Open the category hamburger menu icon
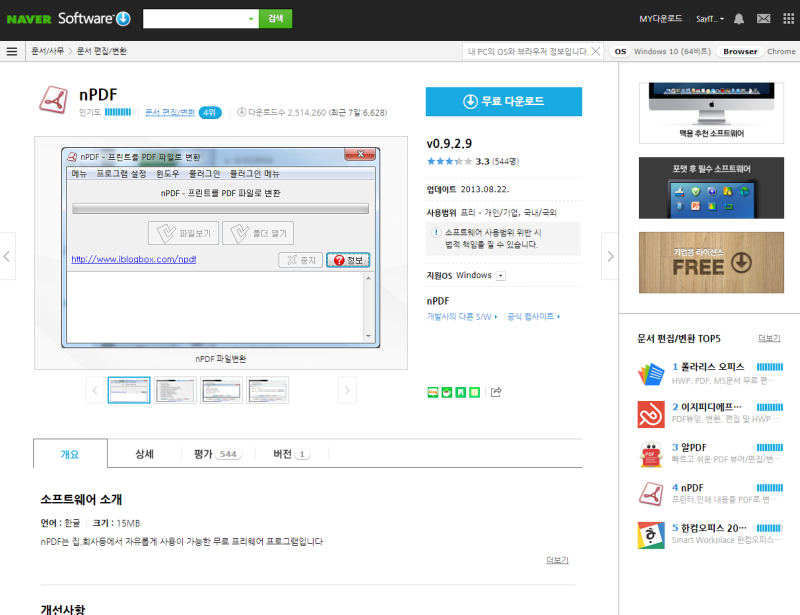Viewport: 800px width, 615px height. click(x=12, y=50)
